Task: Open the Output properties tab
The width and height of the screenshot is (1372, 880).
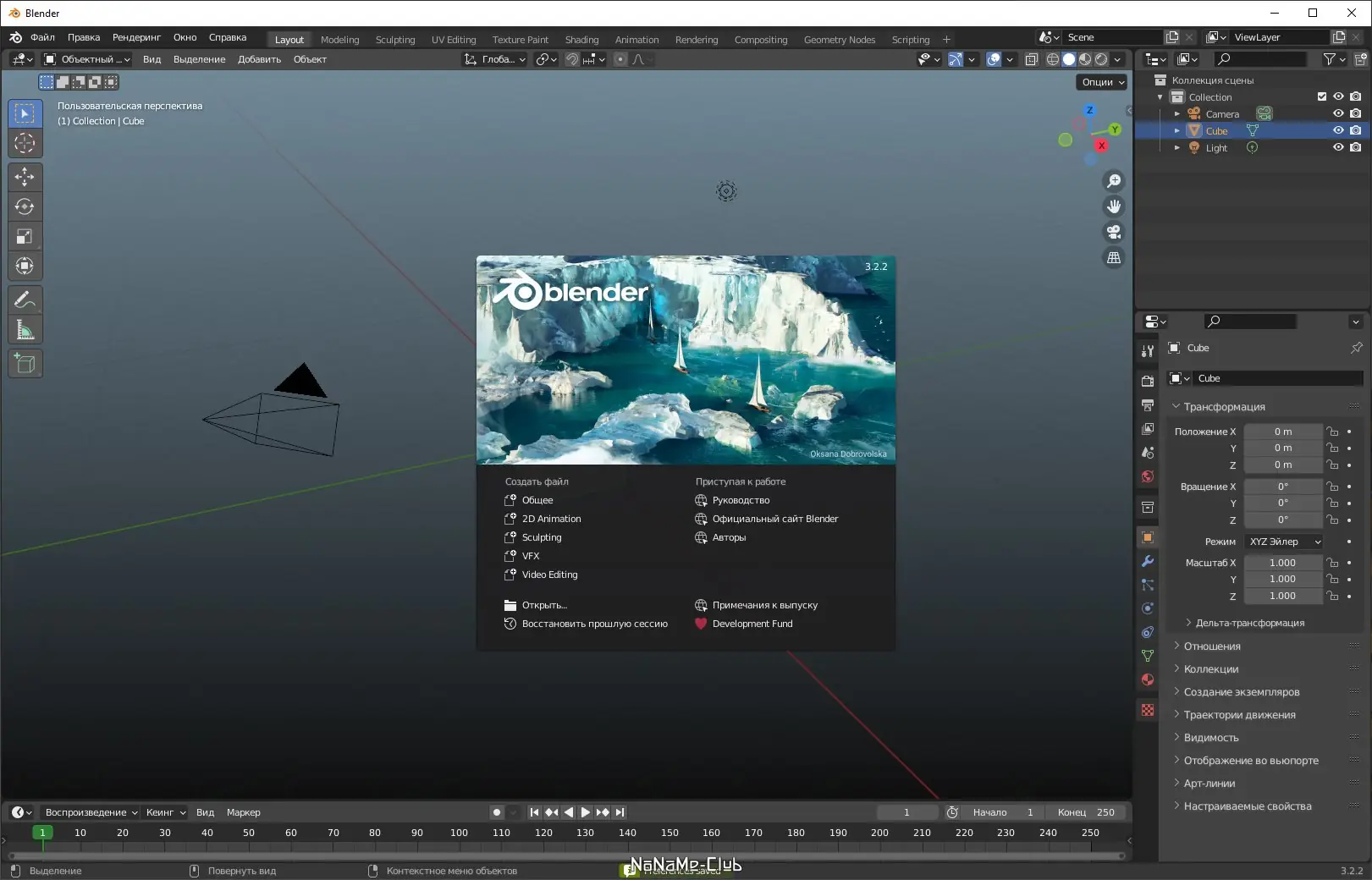Action: 1148,405
